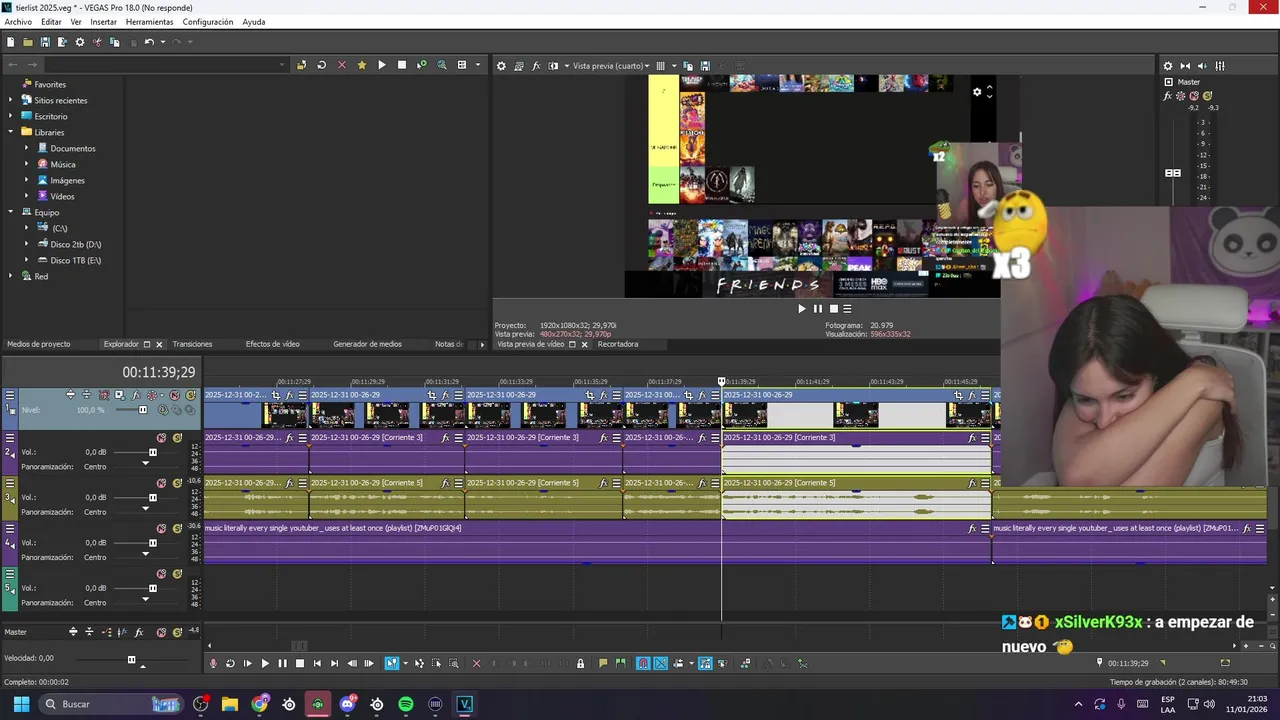Open the Insertar menu
This screenshot has height=720, width=1280.
(x=103, y=22)
